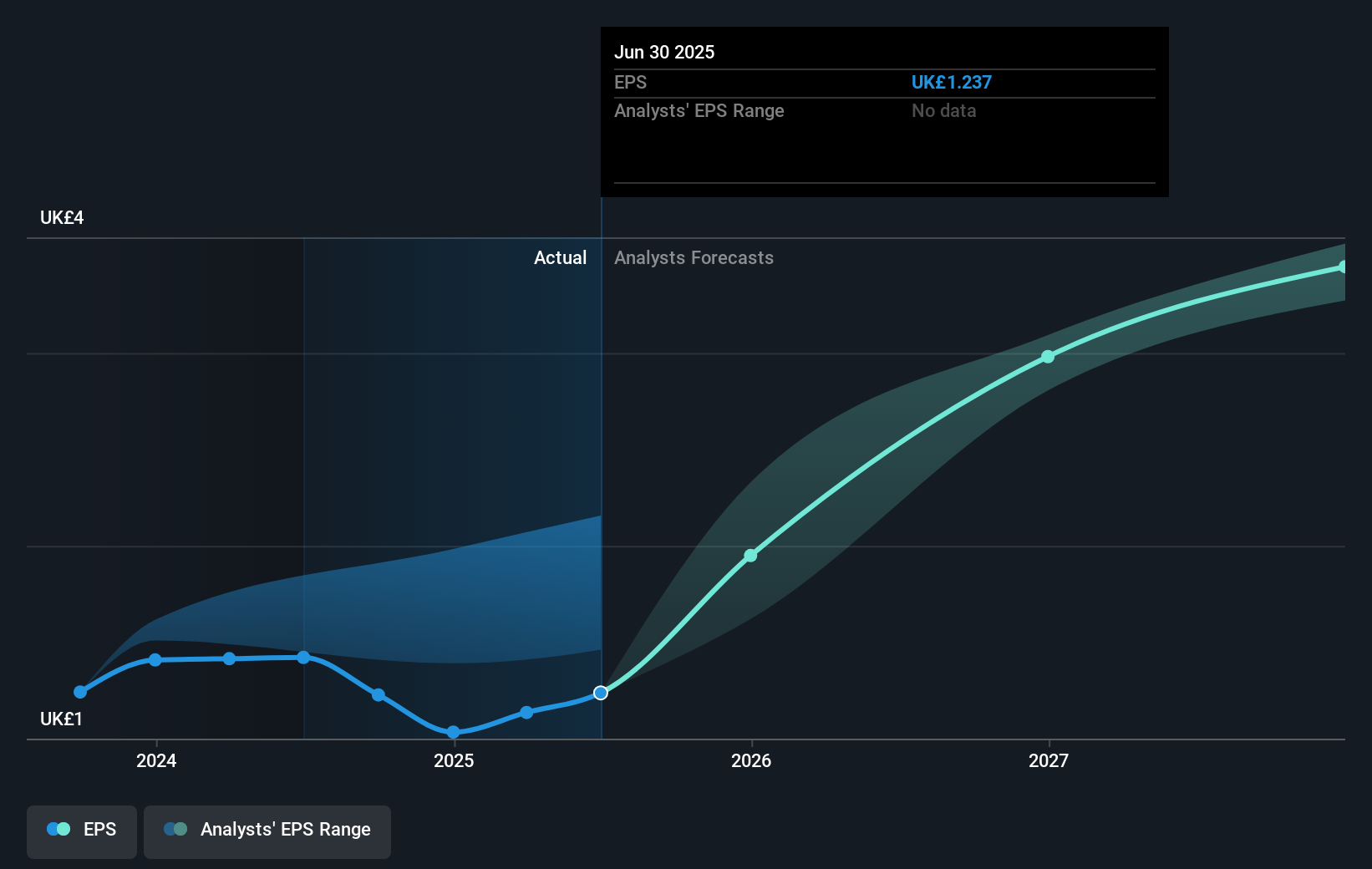The width and height of the screenshot is (1372, 869).
Task: Click the 2027 x-axis label
Action: coord(1049,760)
